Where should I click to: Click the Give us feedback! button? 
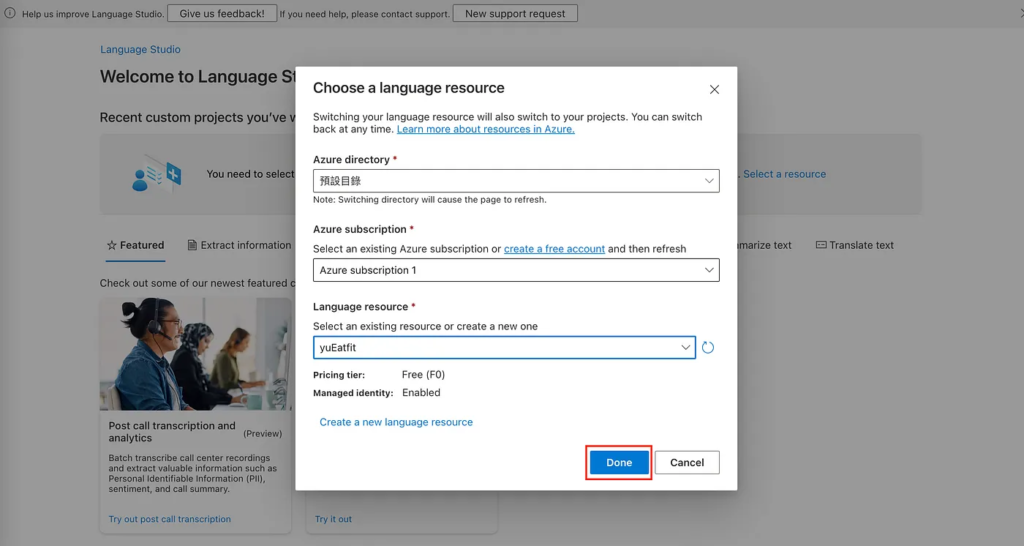222,14
